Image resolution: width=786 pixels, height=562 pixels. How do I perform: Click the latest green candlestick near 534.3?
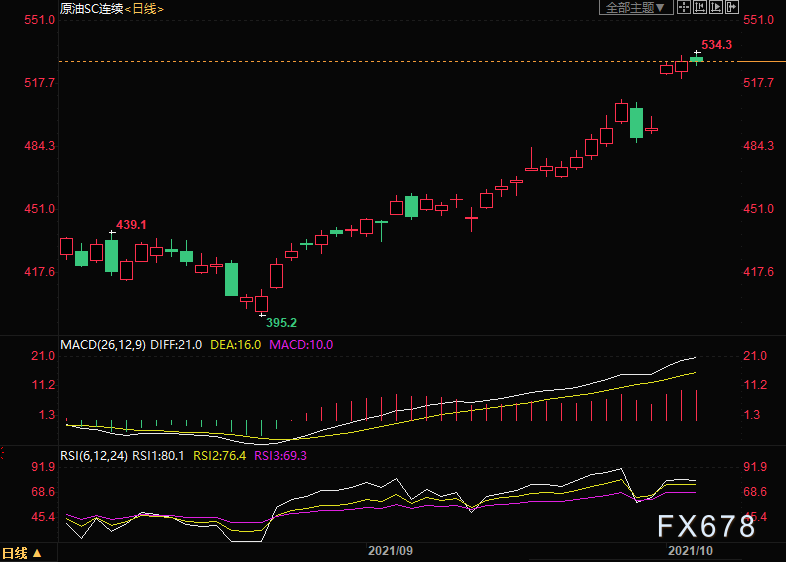[697, 59]
